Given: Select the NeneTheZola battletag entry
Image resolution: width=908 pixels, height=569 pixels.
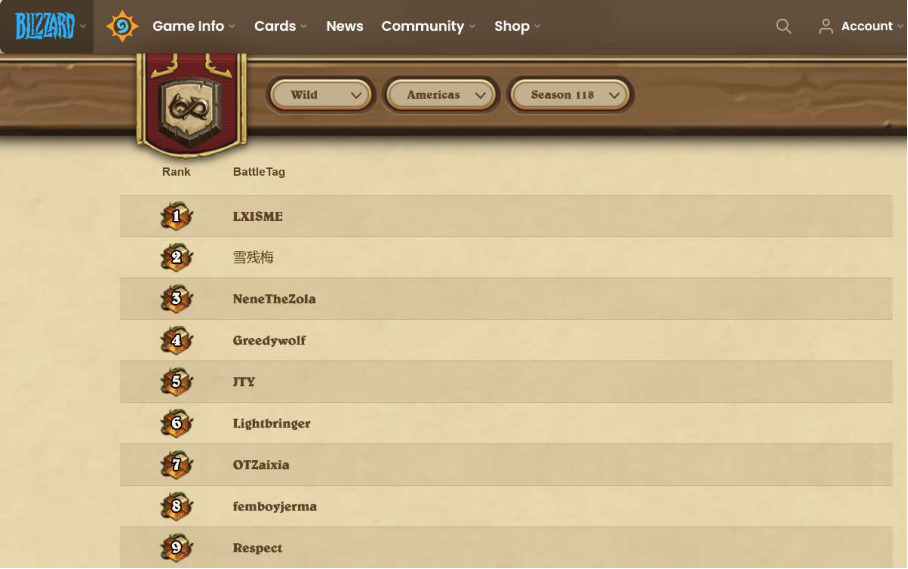Looking at the screenshot, I should (274, 299).
